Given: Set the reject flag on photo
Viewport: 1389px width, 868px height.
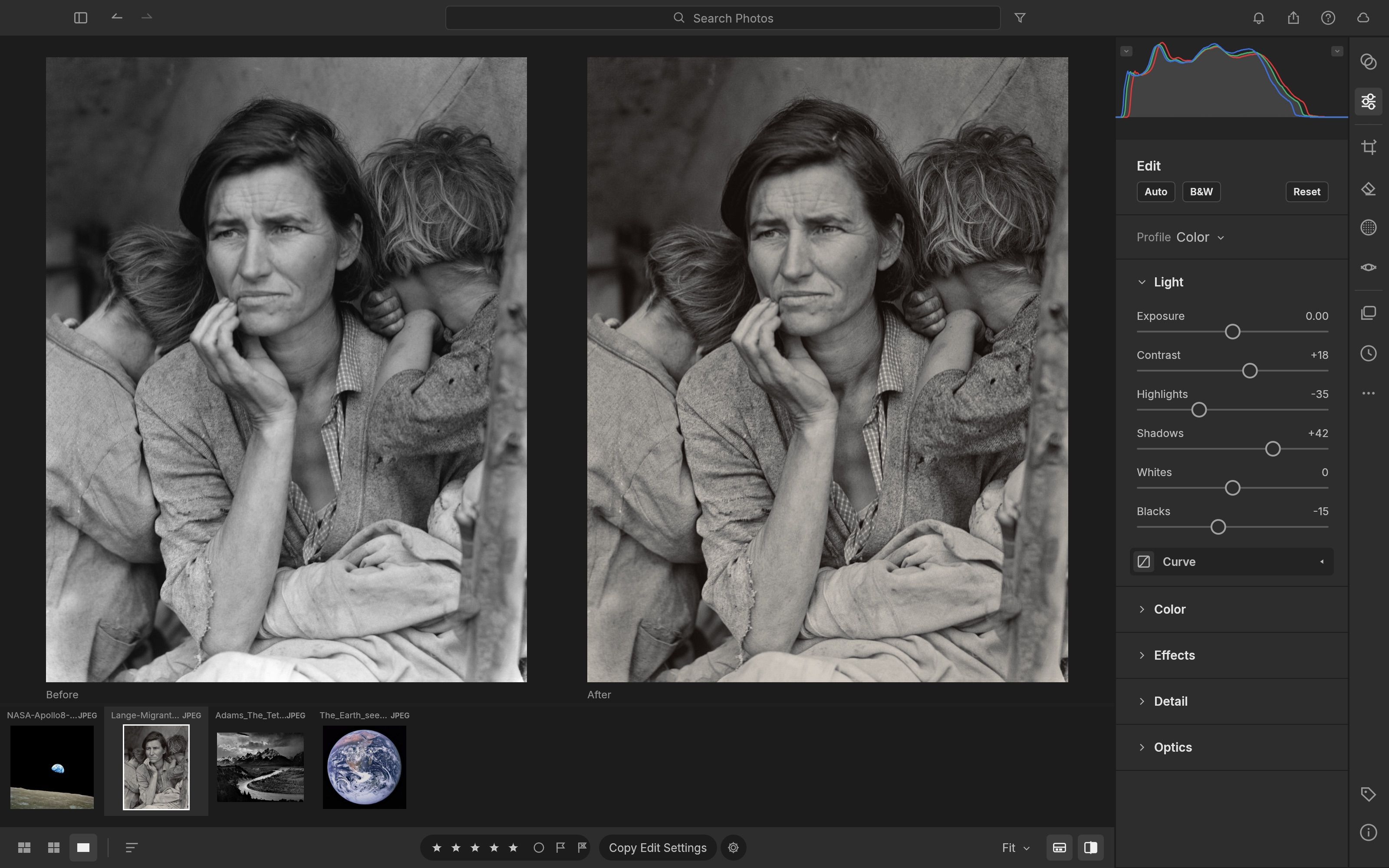Looking at the screenshot, I should click(582, 847).
